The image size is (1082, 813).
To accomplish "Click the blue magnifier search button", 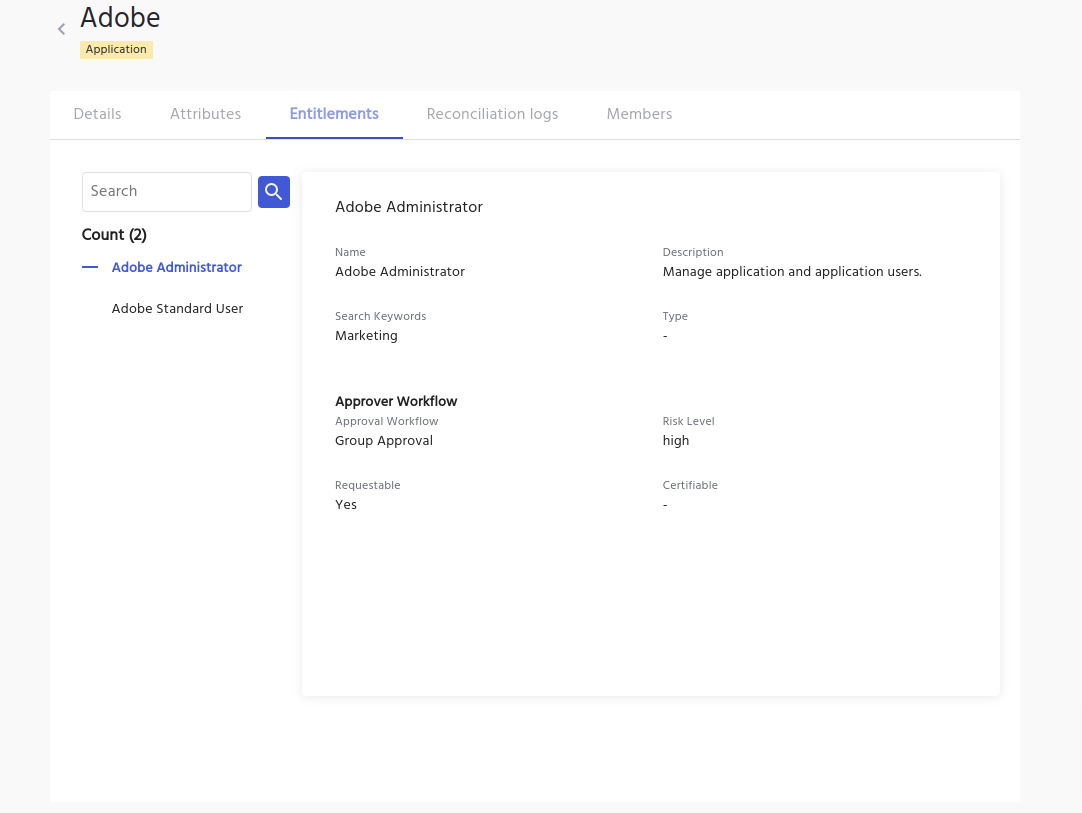I will tap(273, 192).
